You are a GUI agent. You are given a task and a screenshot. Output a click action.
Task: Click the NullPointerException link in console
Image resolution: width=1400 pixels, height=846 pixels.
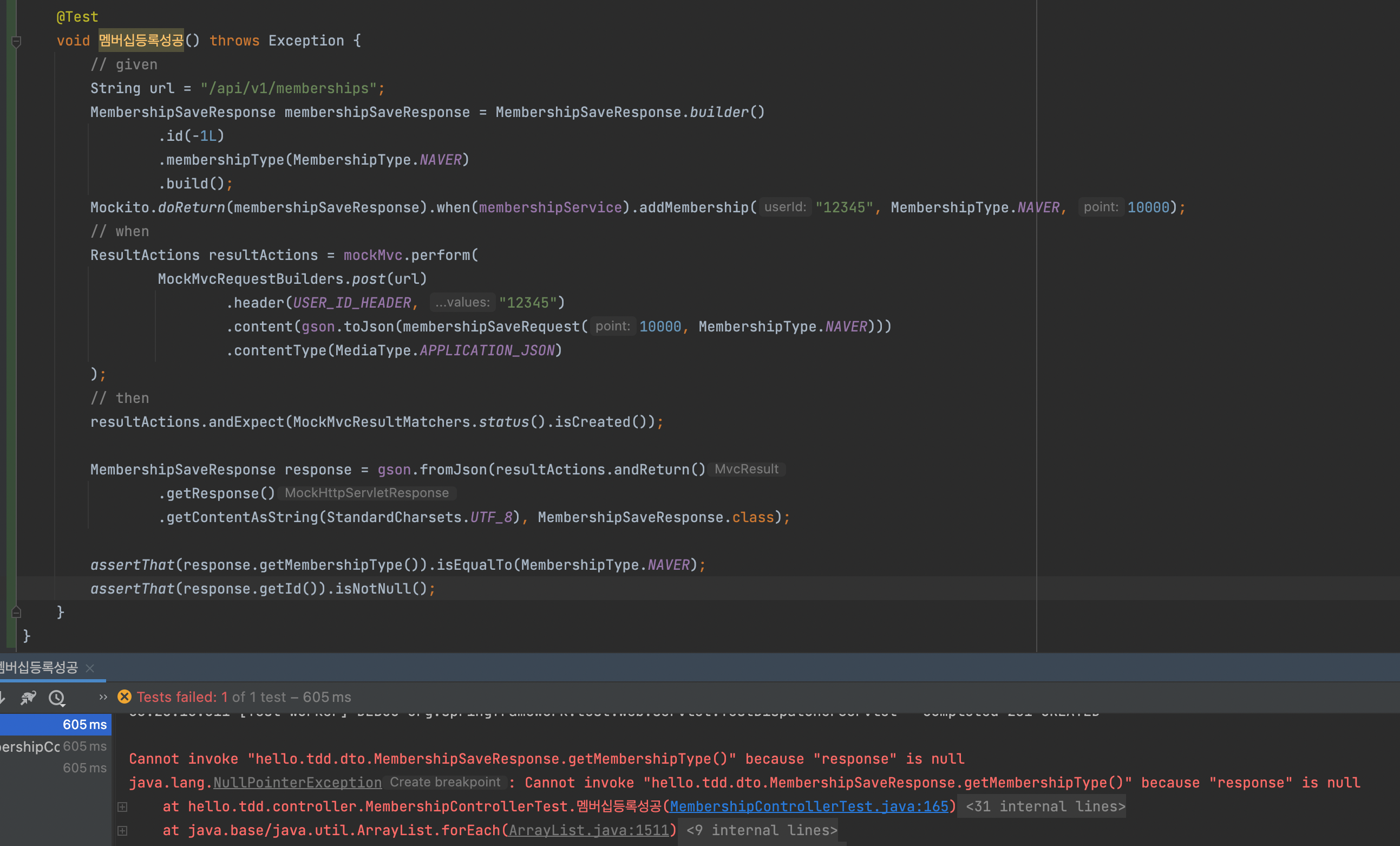[x=297, y=782]
